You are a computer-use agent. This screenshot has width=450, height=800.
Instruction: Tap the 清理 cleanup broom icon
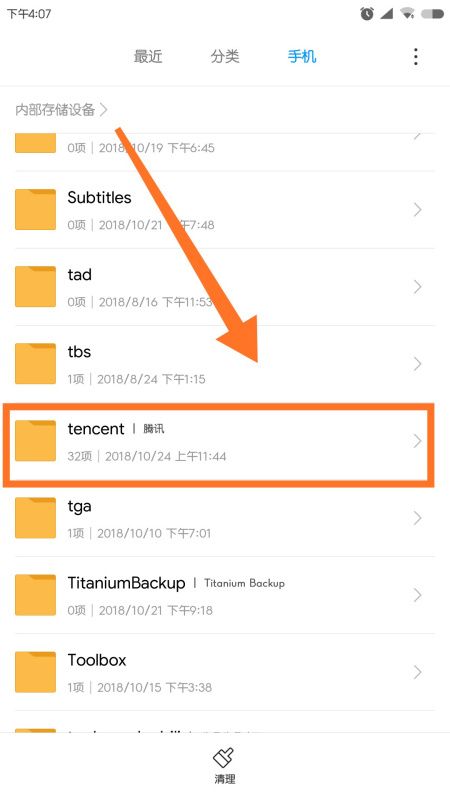click(x=223, y=757)
